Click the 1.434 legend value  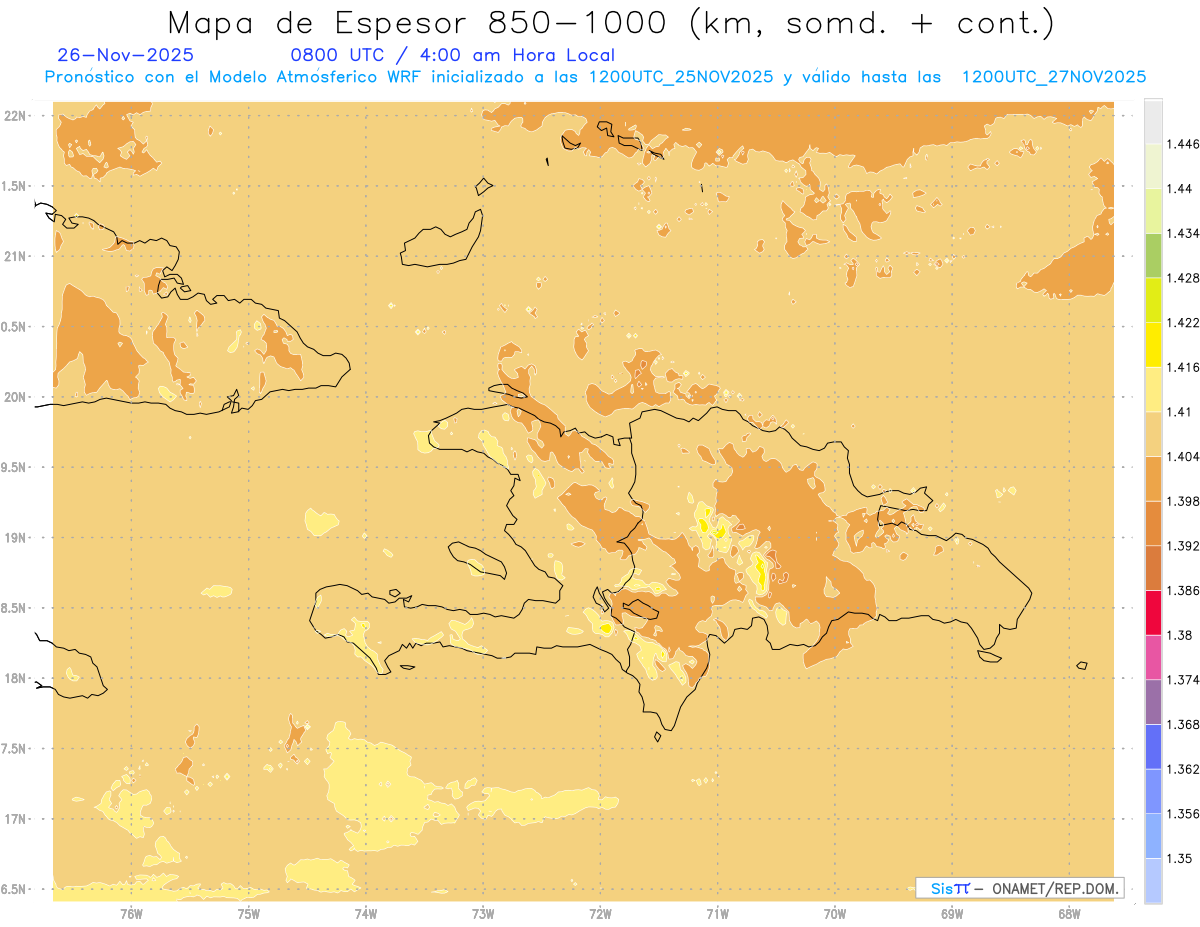[x=1182, y=233]
